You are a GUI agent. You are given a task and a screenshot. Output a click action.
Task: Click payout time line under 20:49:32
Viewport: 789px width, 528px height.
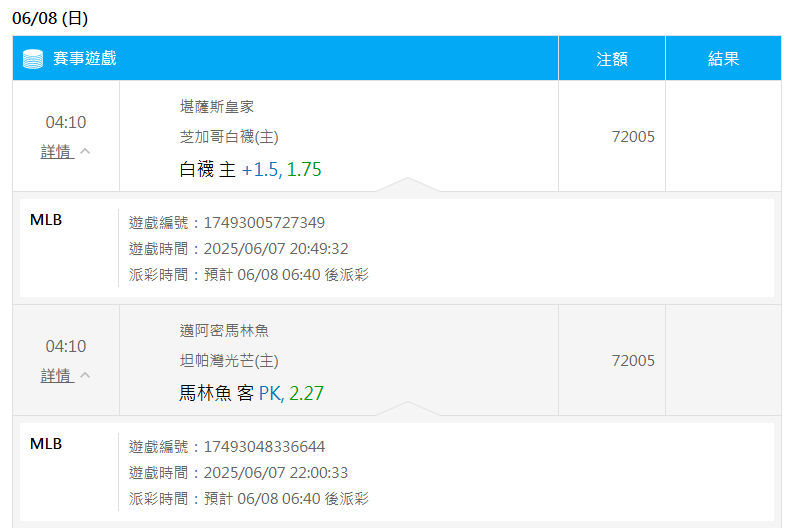pos(249,275)
